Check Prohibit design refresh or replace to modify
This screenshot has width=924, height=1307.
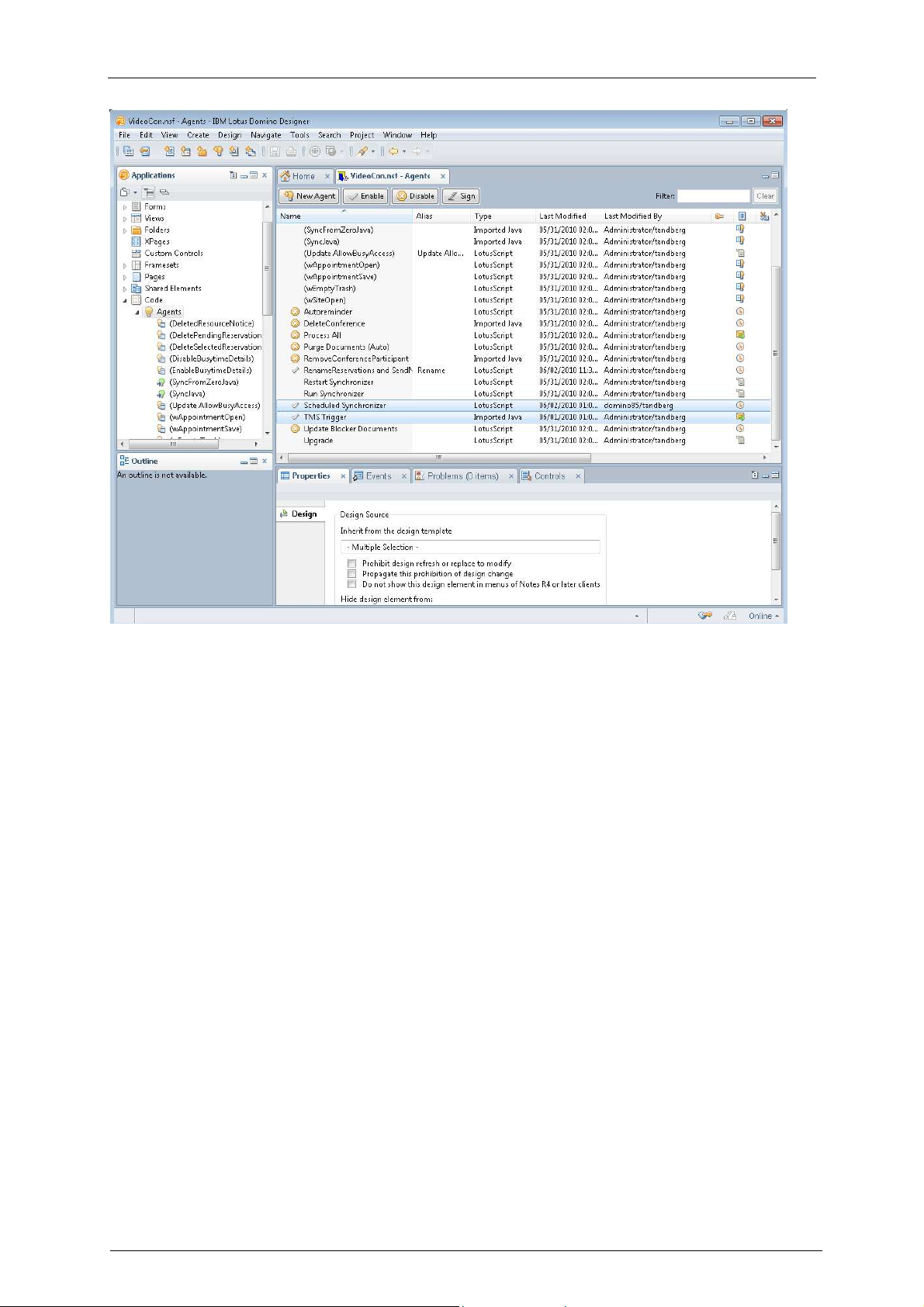click(x=352, y=564)
